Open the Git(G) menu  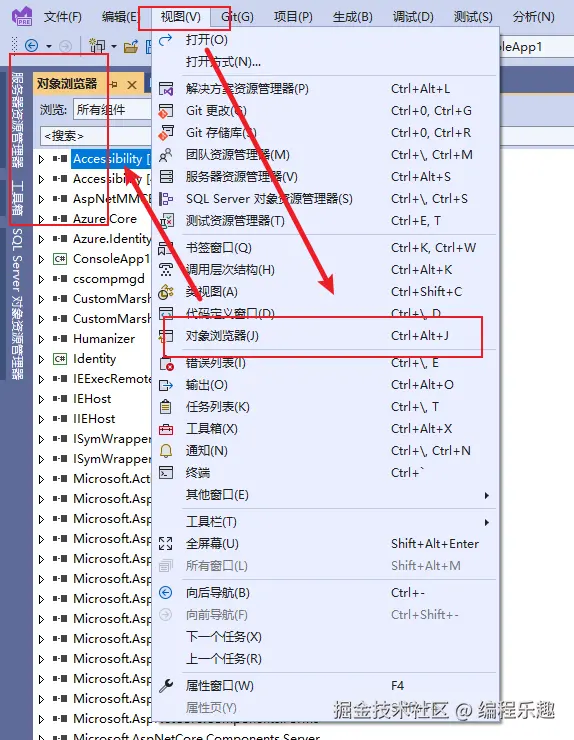click(237, 17)
